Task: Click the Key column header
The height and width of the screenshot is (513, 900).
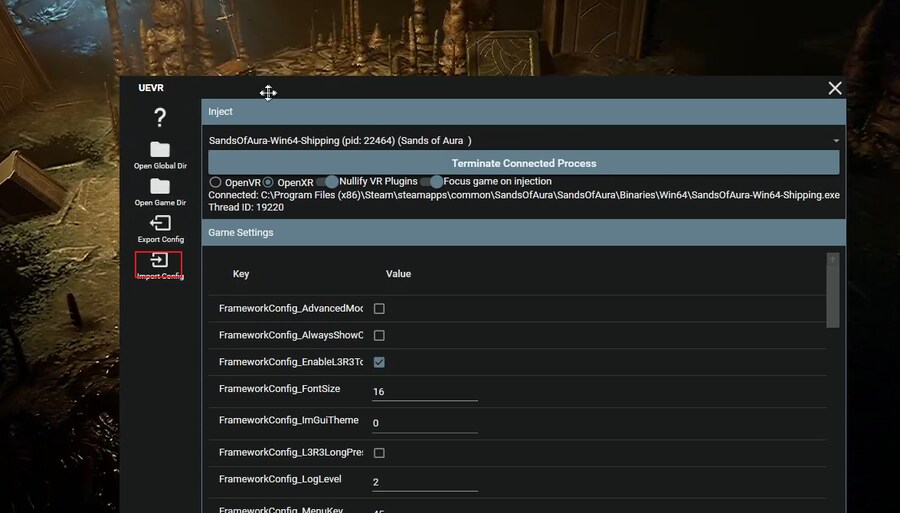Action: [241, 274]
